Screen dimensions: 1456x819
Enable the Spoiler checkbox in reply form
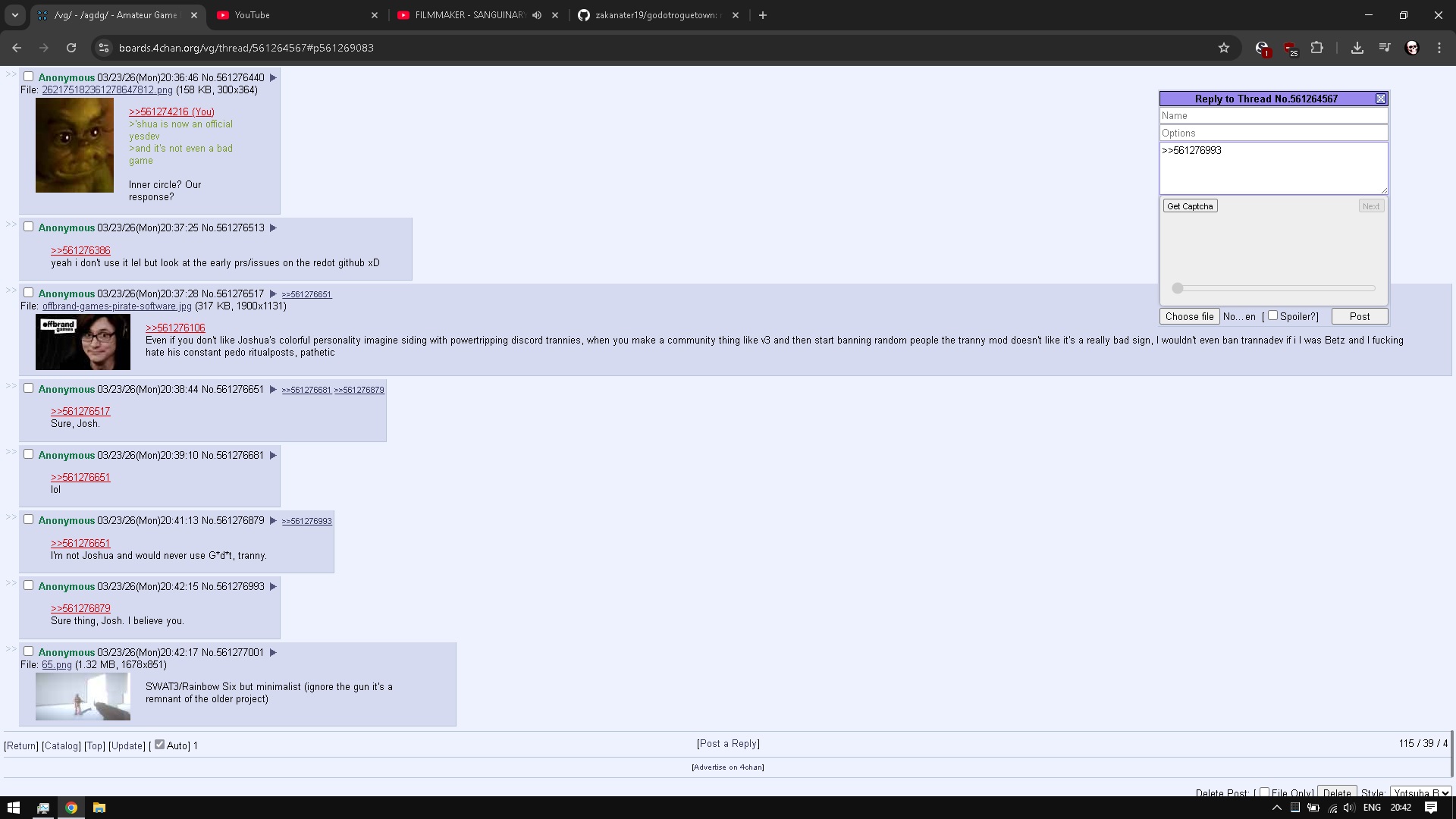coord(1272,315)
